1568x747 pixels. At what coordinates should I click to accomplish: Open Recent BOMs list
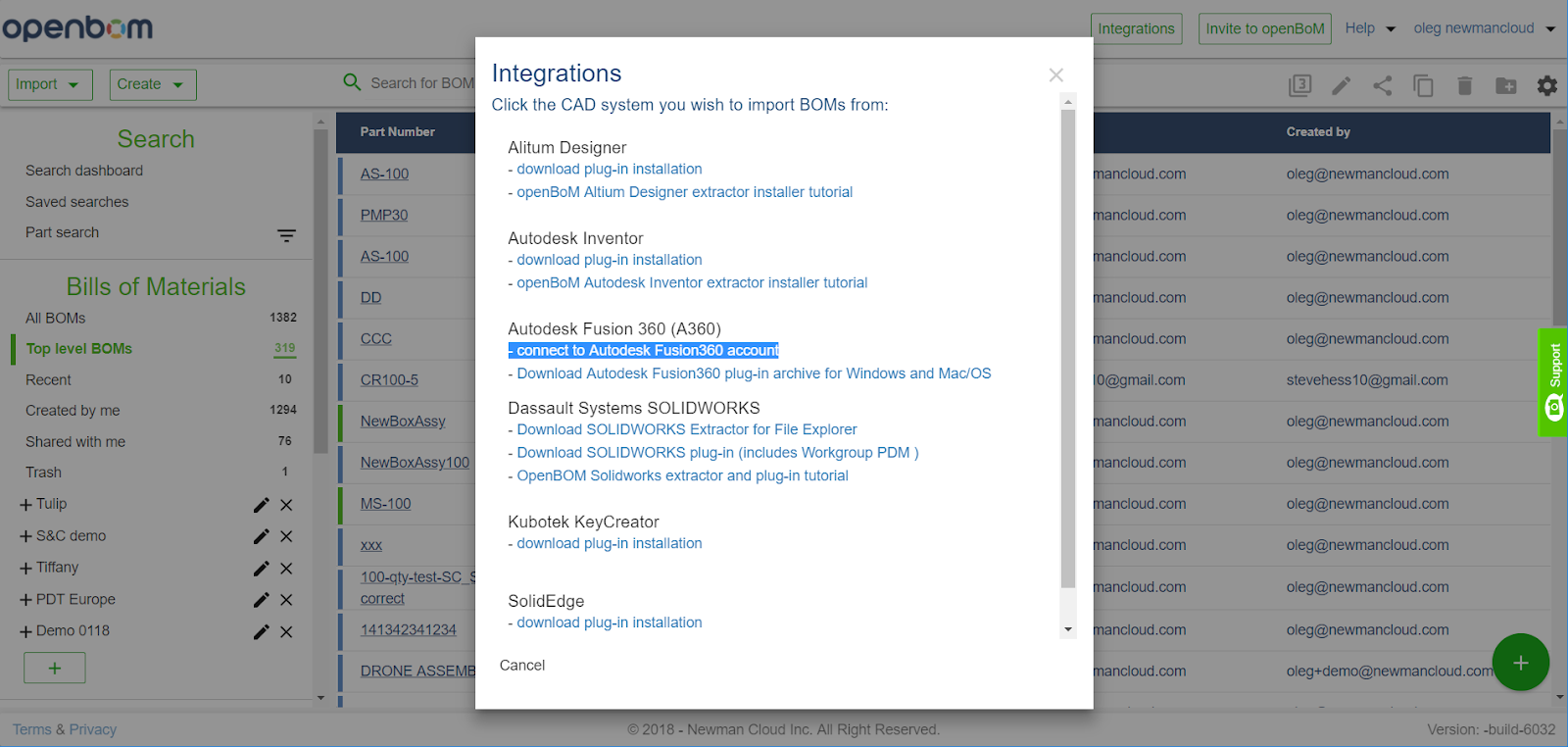click(x=48, y=379)
